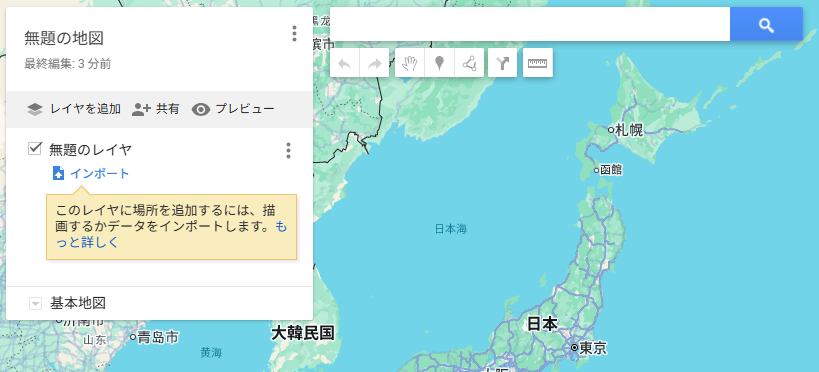Click the 無題のレイヤ layer name

tap(90, 150)
